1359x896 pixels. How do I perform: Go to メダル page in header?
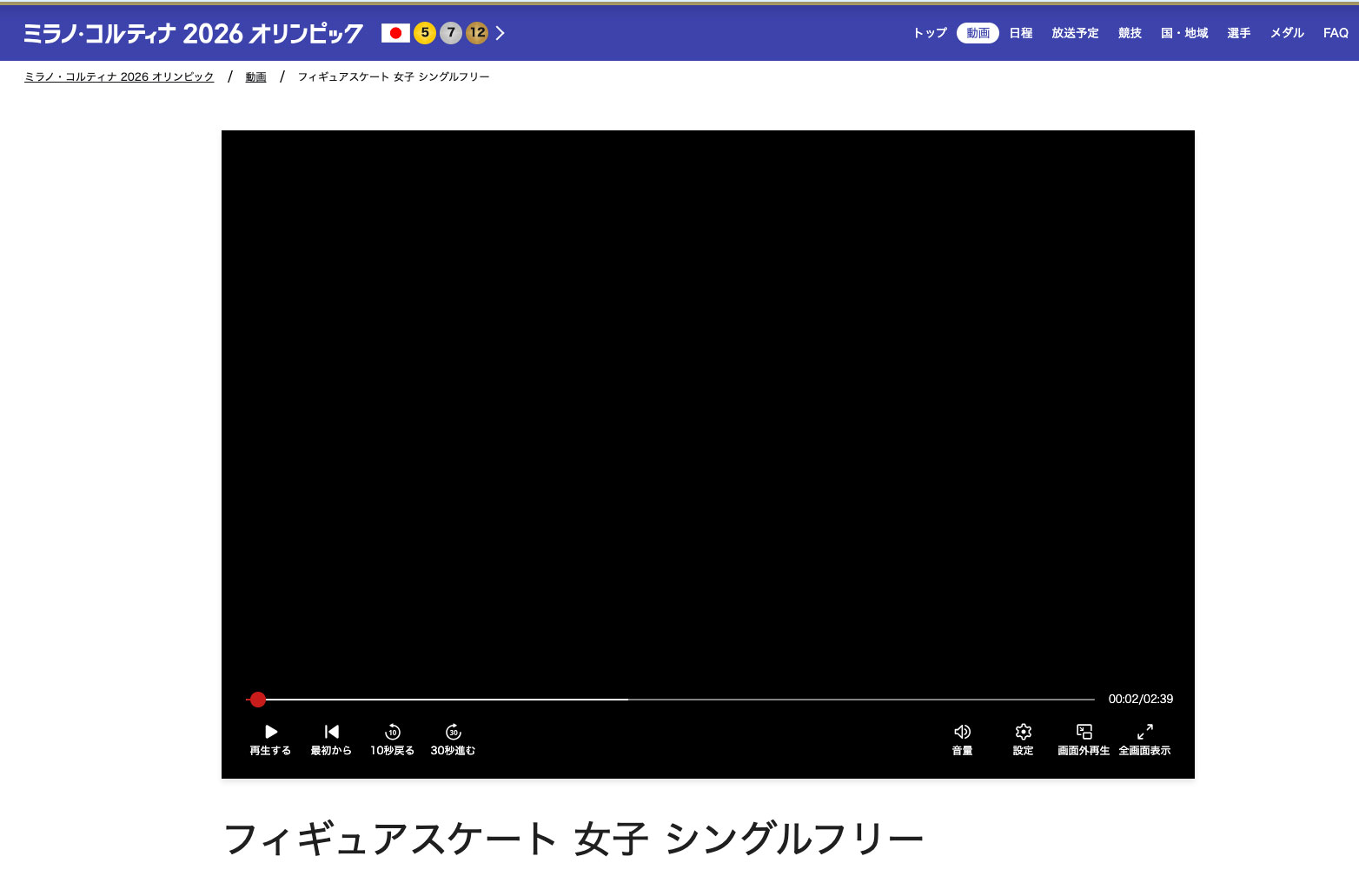1287,33
